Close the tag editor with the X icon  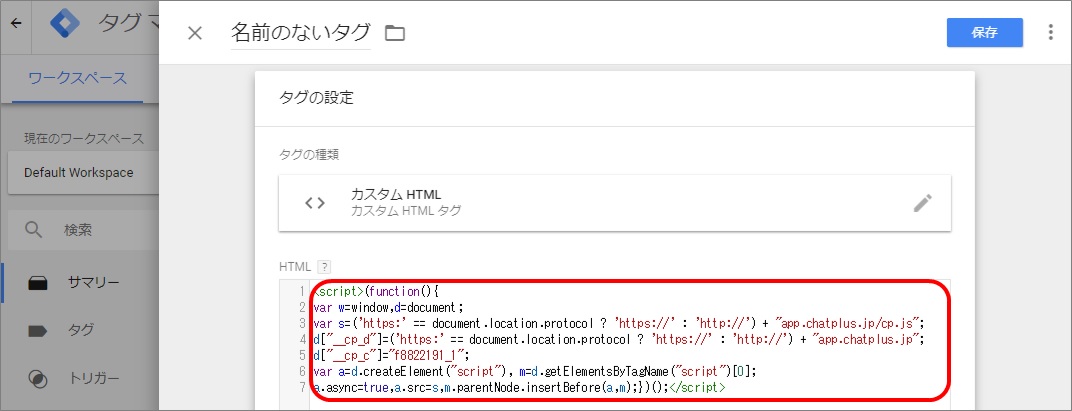[195, 33]
